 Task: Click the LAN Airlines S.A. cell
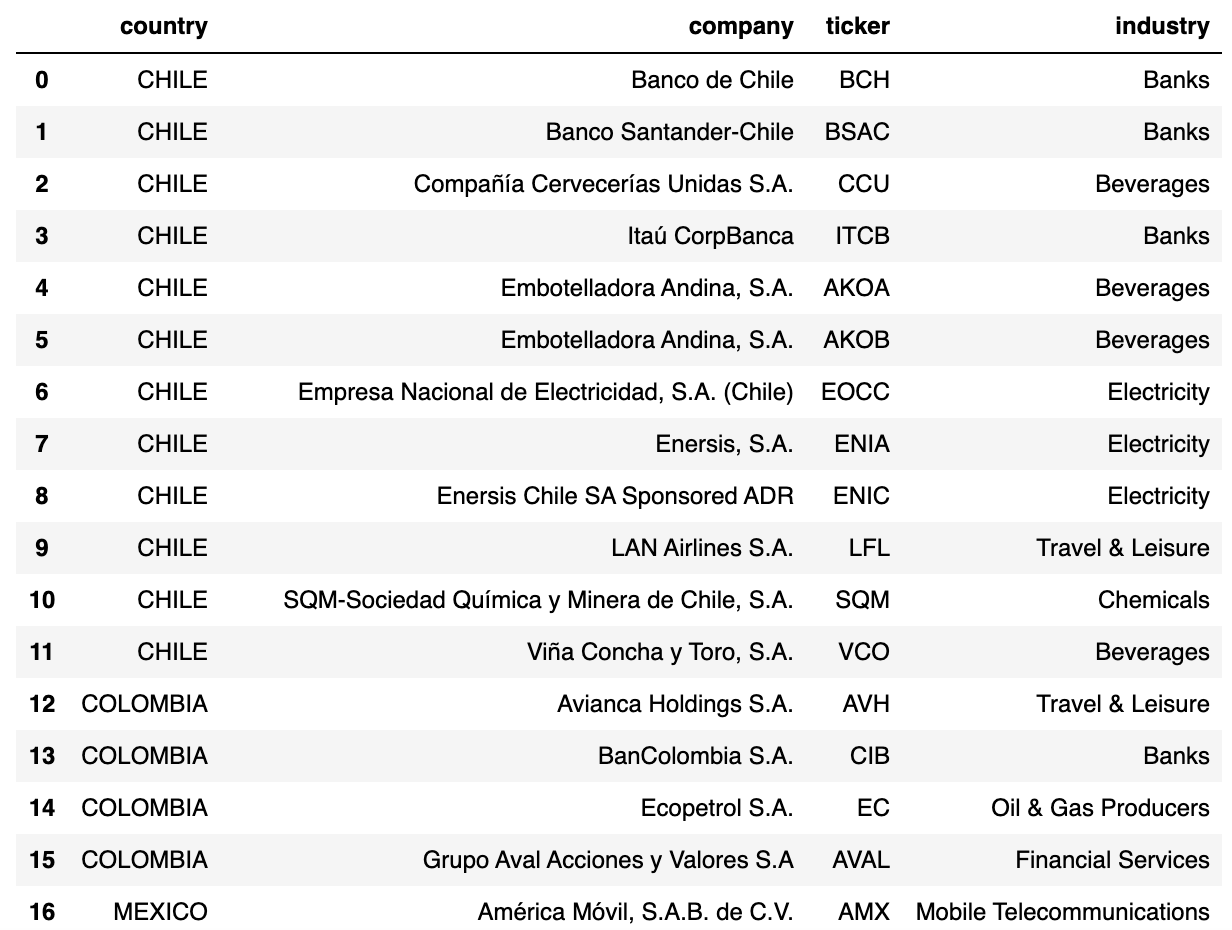[702, 548]
